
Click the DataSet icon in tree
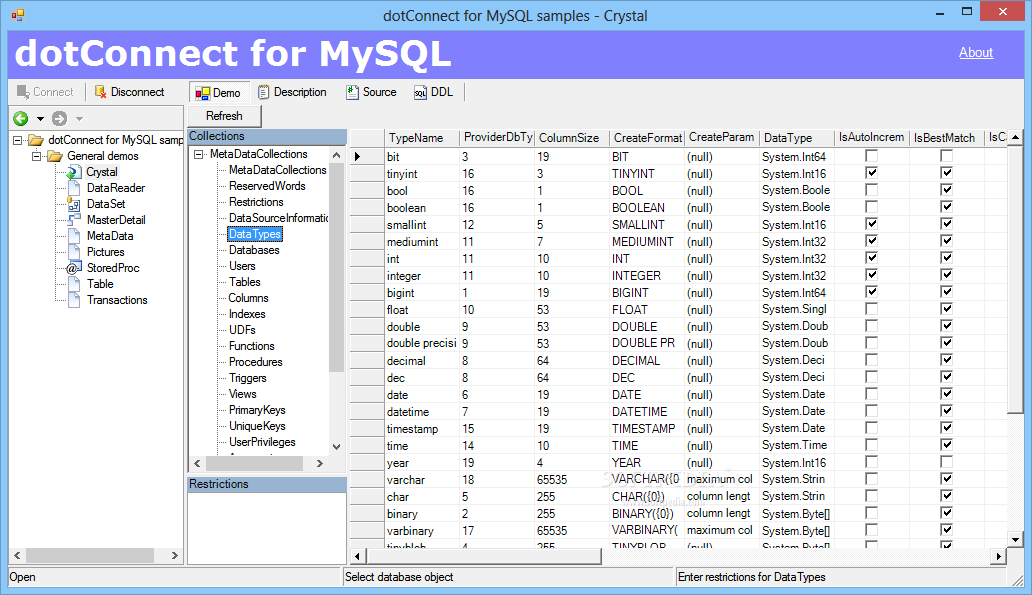pos(74,204)
